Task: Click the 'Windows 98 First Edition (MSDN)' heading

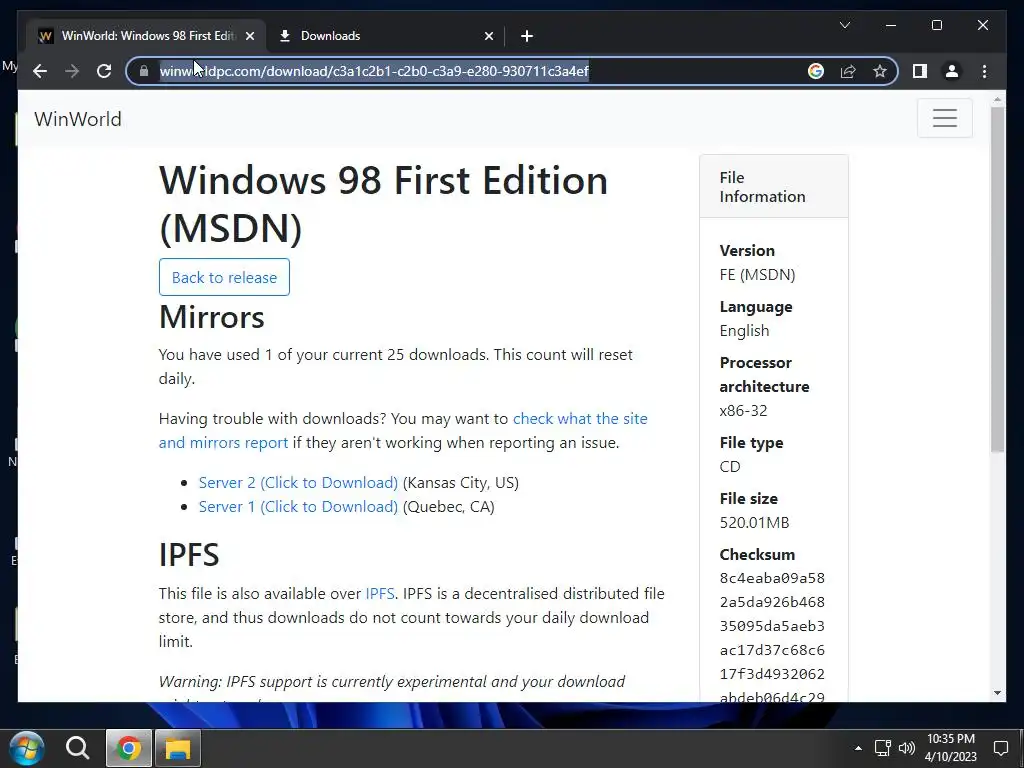Action: click(383, 204)
